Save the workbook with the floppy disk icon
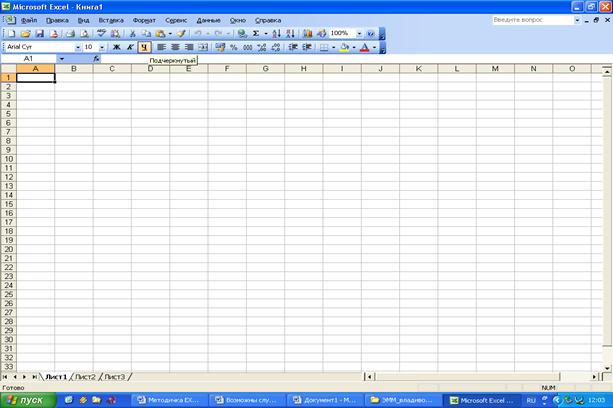 [39, 34]
